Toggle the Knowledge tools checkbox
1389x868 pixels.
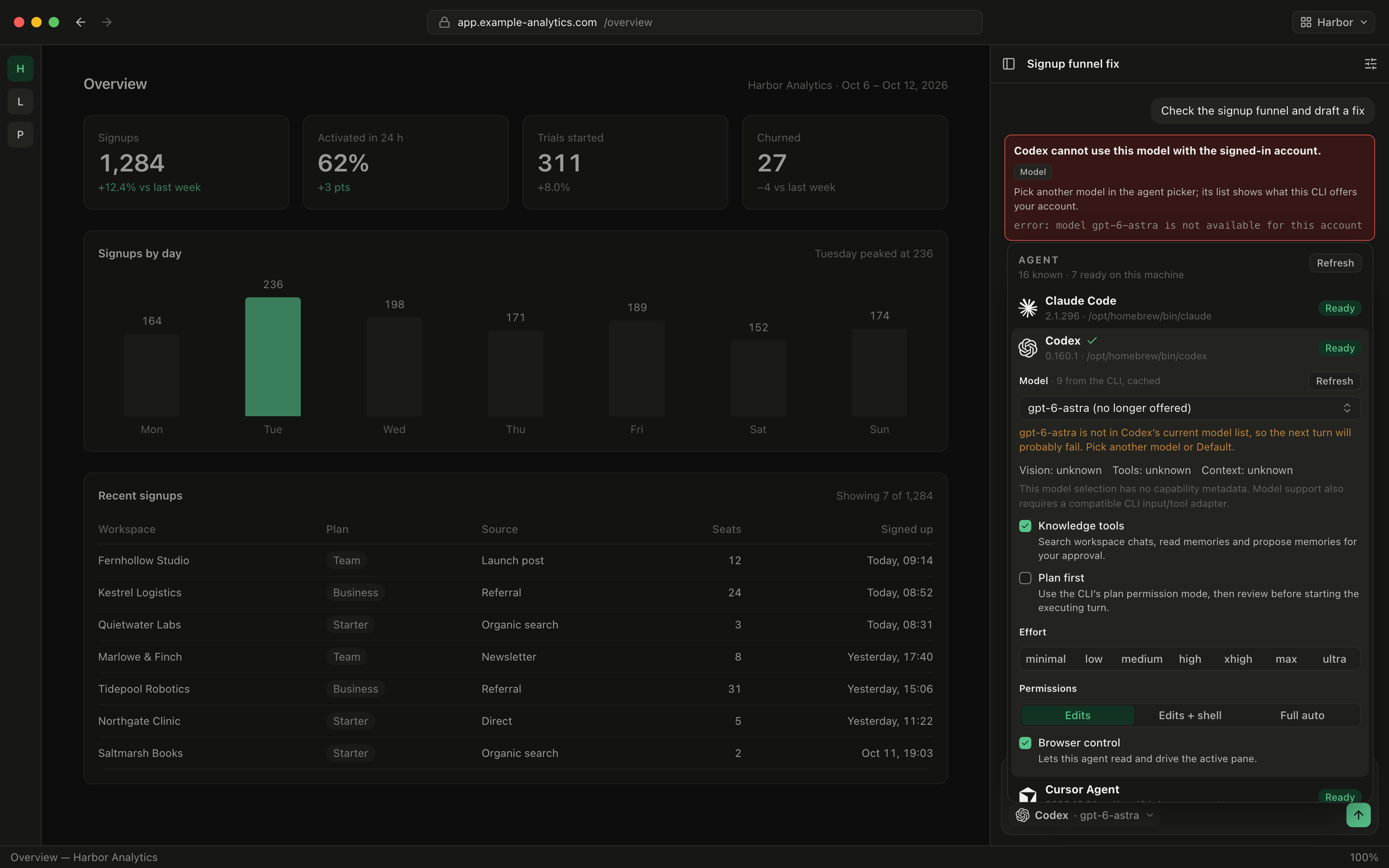pyautogui.click(x=1025, y=526)
